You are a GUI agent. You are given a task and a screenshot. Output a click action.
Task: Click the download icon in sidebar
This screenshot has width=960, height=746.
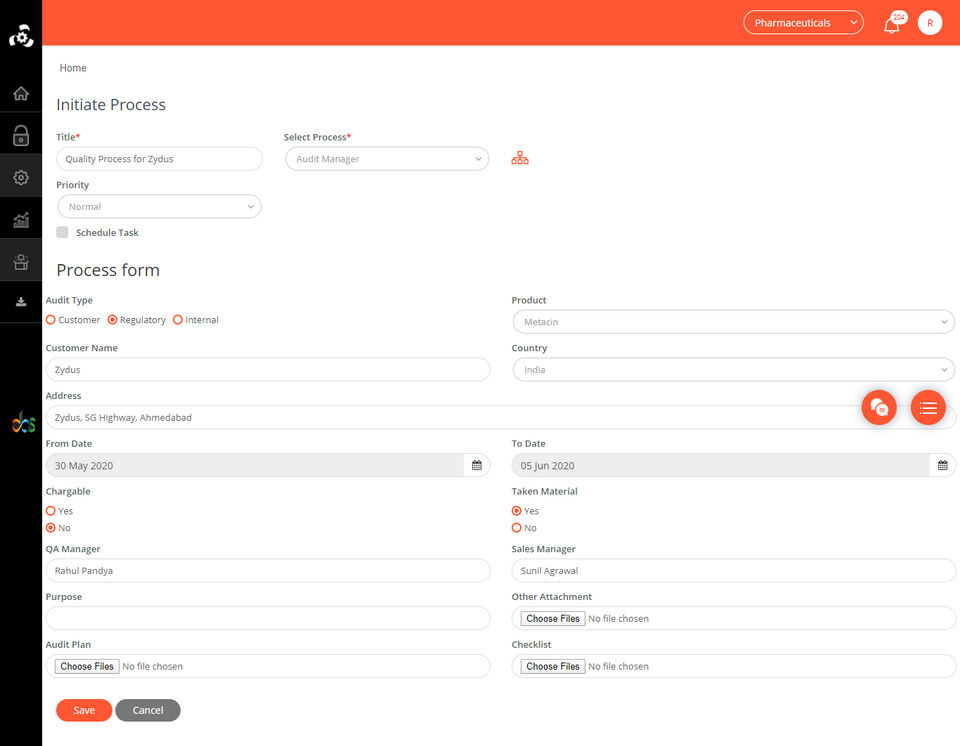(21, 301)
